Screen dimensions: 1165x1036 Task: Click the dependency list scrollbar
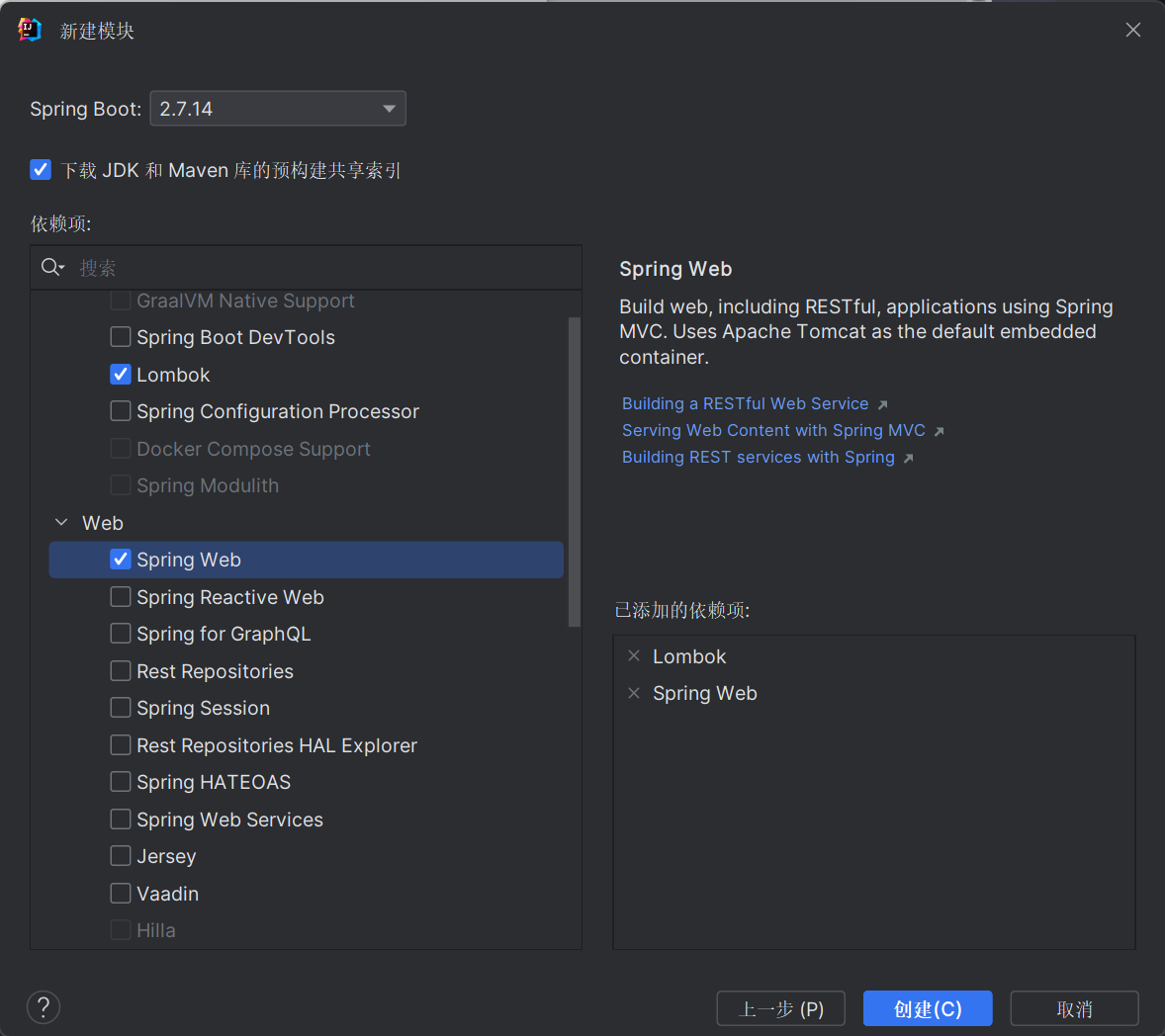(x=574, y=473)
